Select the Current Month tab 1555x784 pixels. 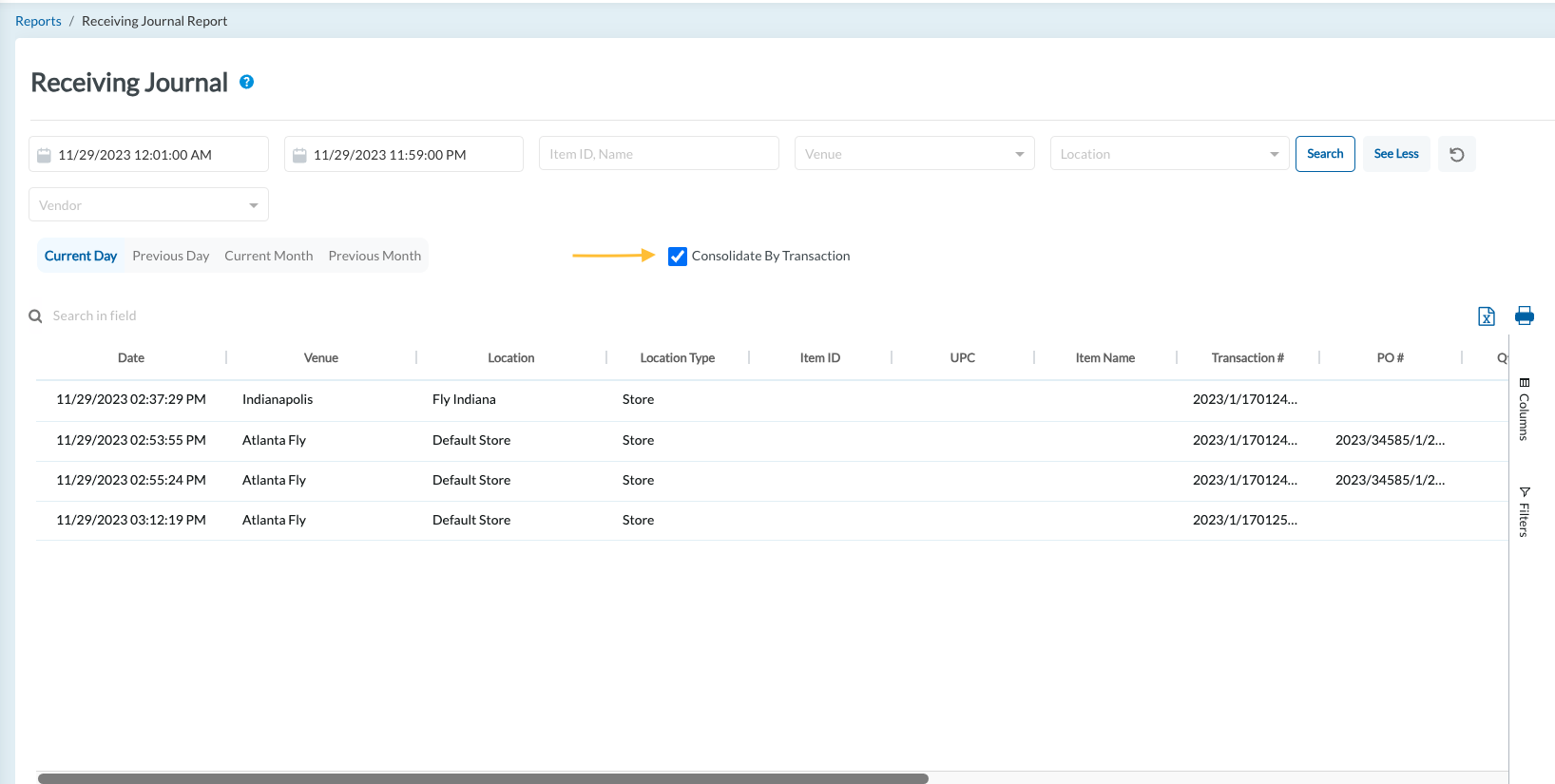tap(269, 256)
